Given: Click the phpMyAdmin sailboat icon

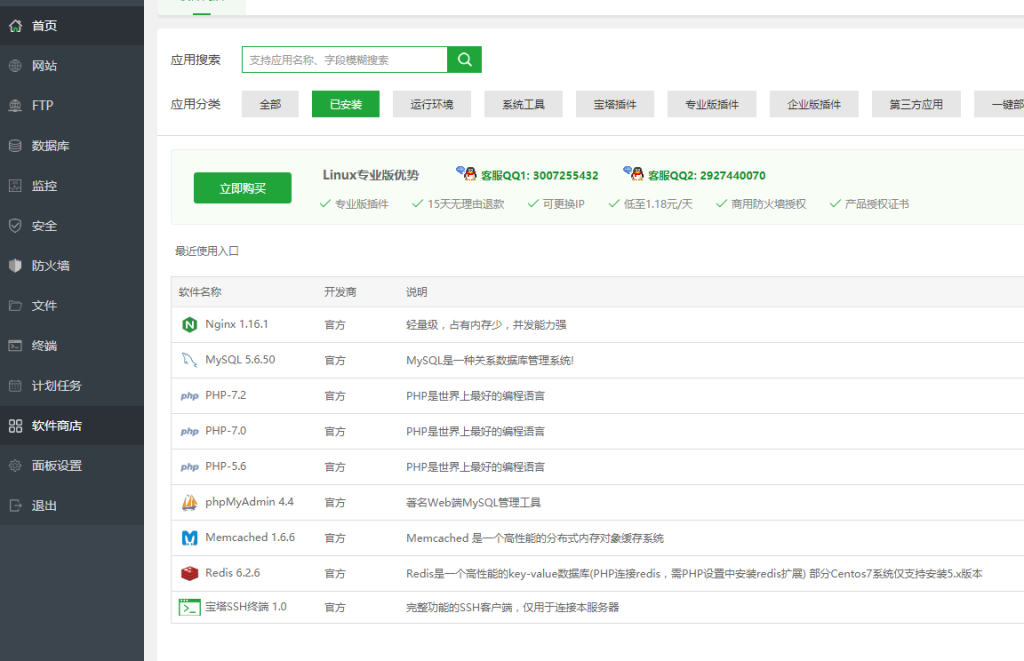Looking at the screenshot, I should (190, 501).
